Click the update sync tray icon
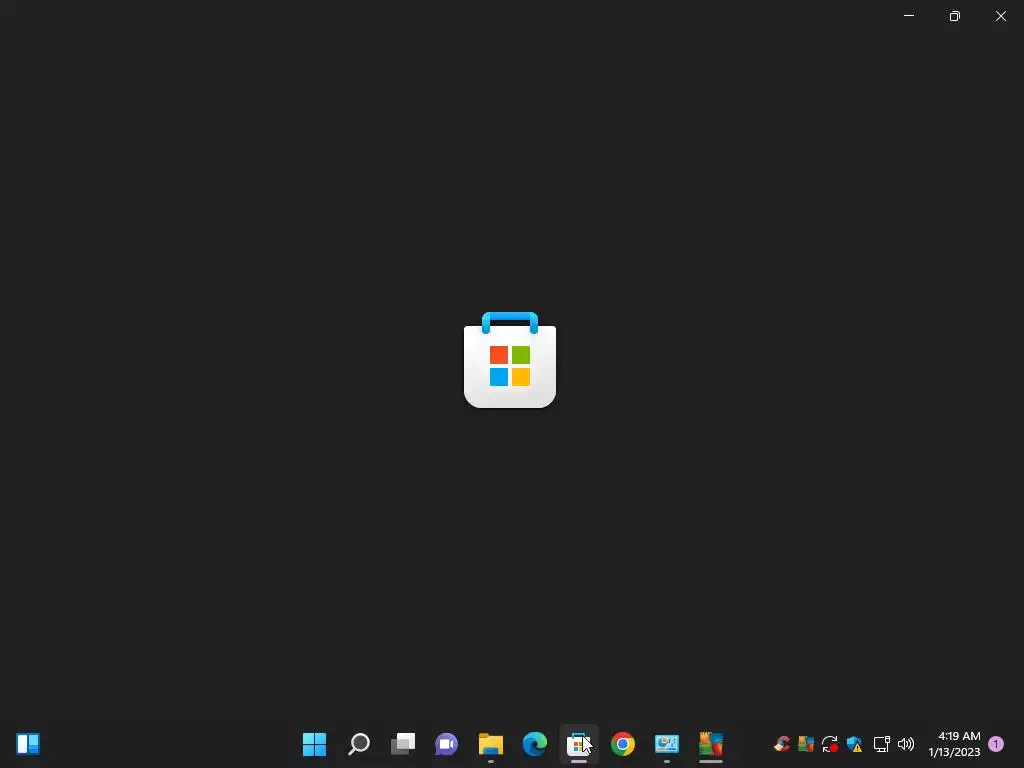This screenshot has width=1024, height=768. (830, 744)
